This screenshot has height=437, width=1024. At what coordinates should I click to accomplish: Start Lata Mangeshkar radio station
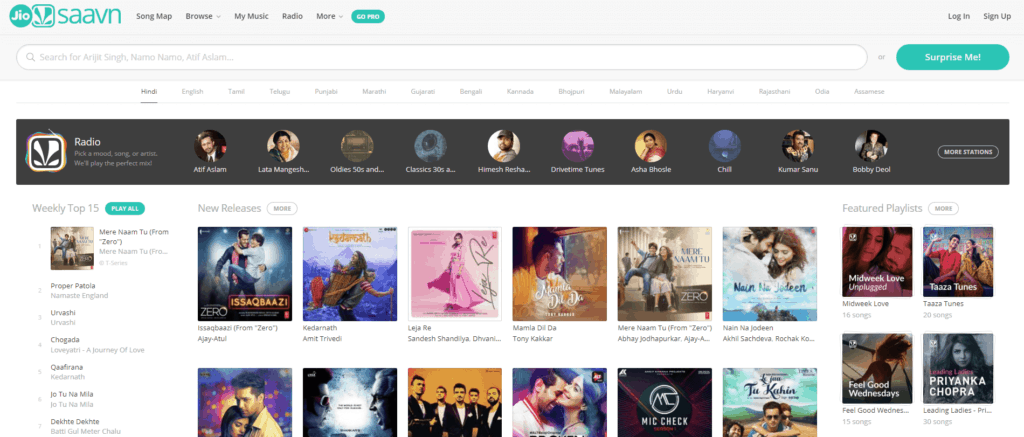click(283, 146)
